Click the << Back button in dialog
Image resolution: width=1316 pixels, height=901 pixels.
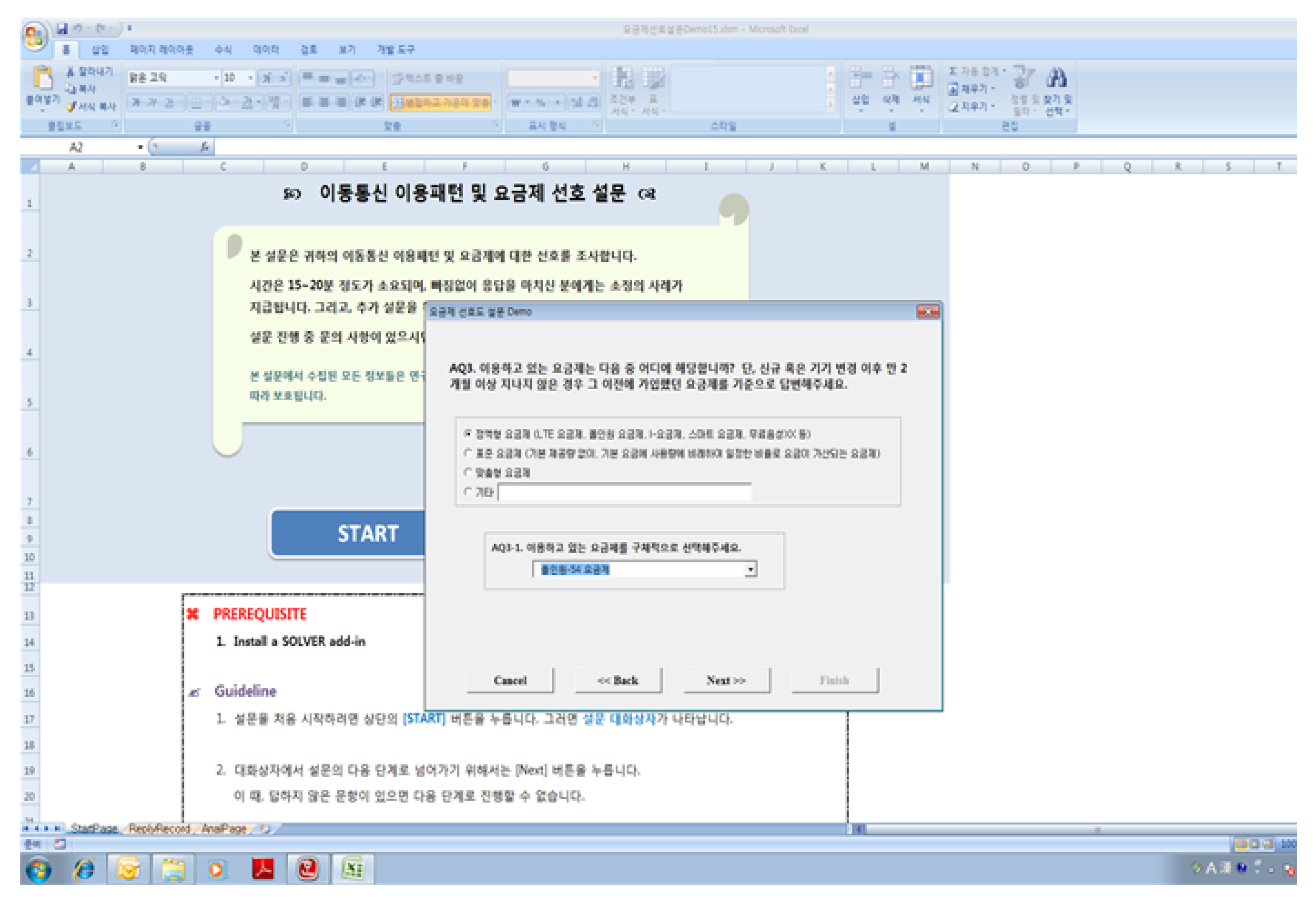point(618,680)
